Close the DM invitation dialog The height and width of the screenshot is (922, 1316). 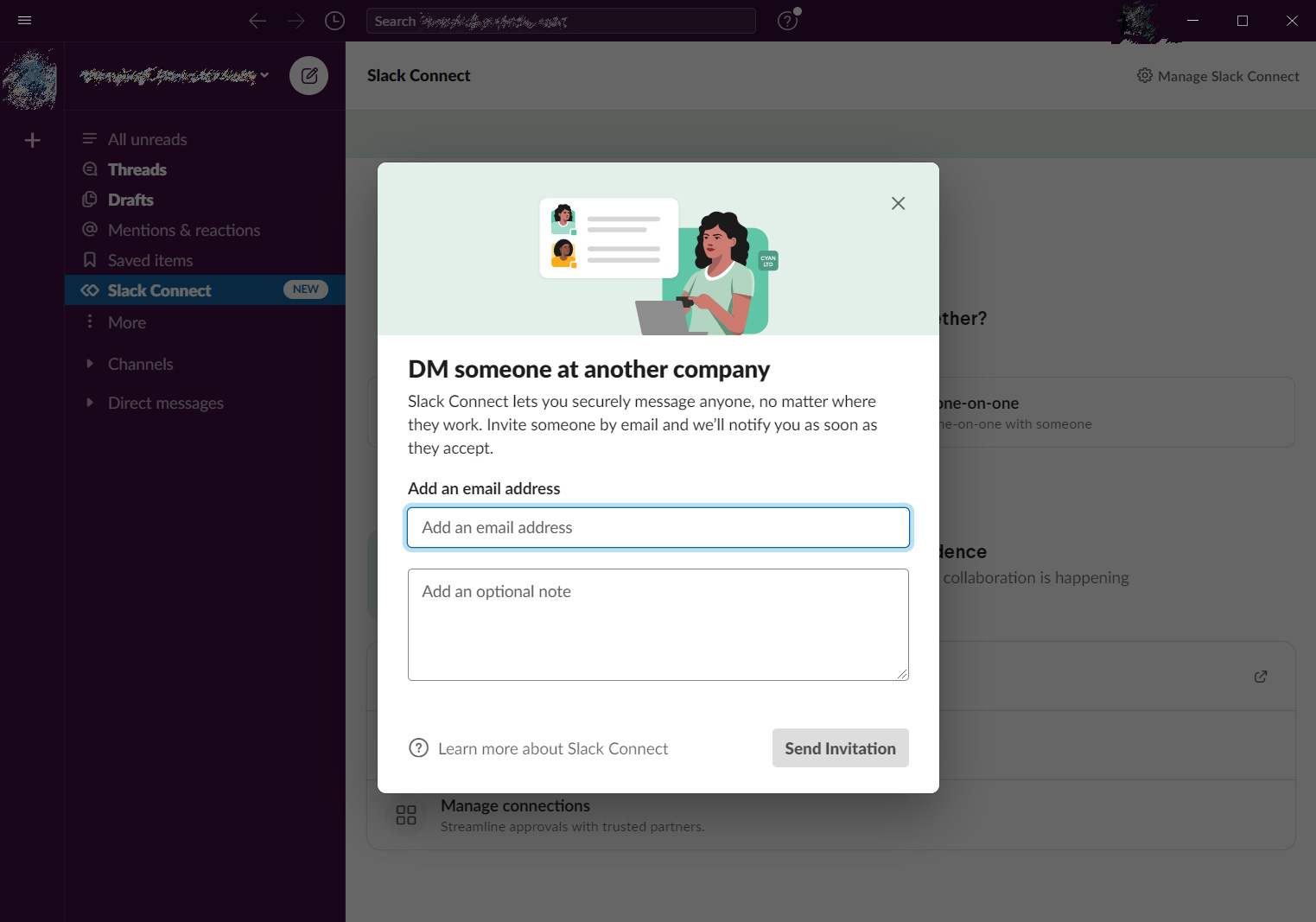898,203
